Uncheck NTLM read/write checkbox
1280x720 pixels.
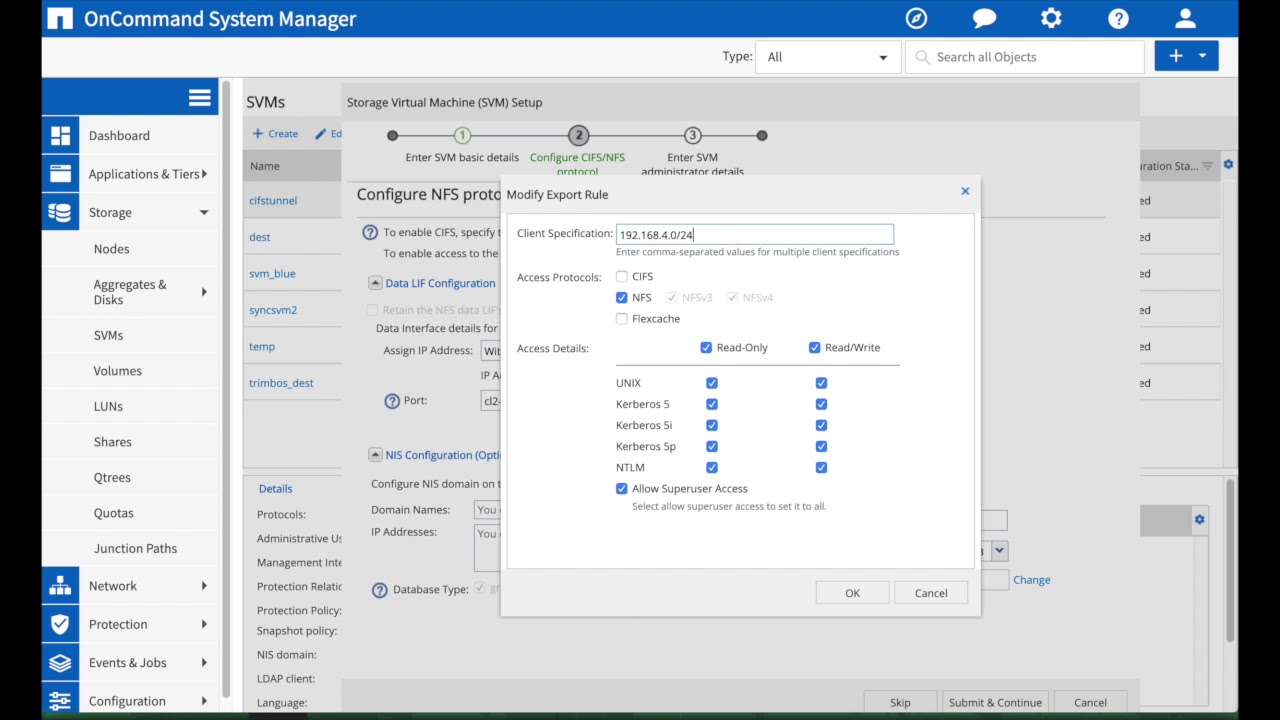click(821, 468)
